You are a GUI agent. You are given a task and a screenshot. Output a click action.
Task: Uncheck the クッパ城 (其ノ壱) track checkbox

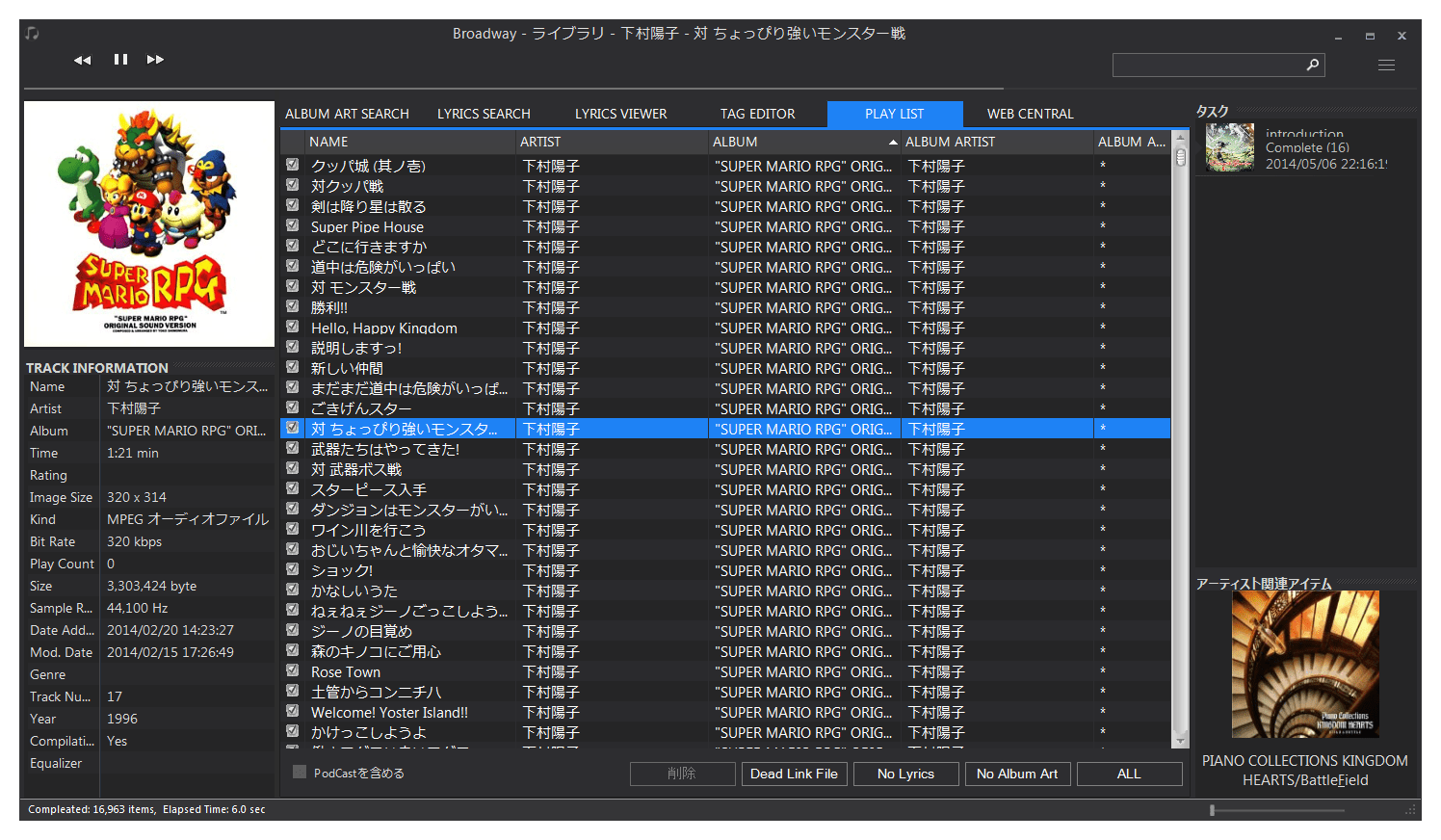(293, 165)
